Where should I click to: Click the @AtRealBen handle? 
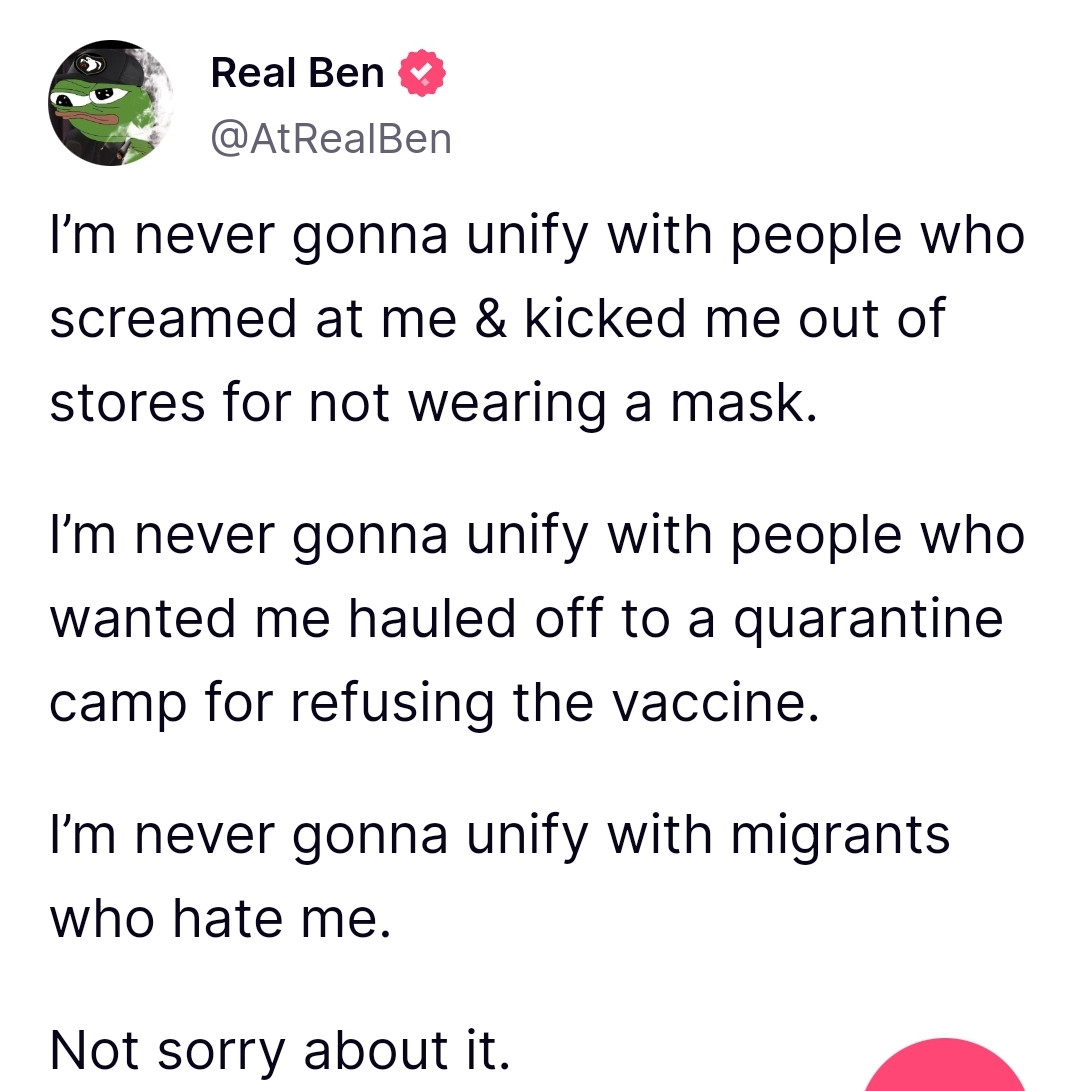[x=331, y=139]
